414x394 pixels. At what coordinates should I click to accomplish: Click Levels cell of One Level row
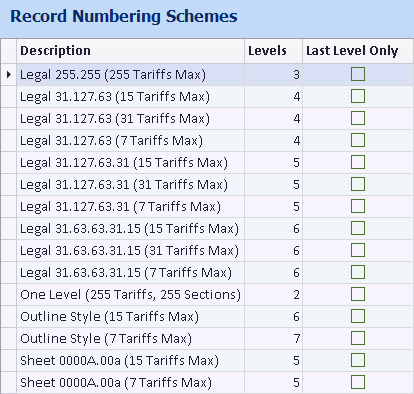273,294
